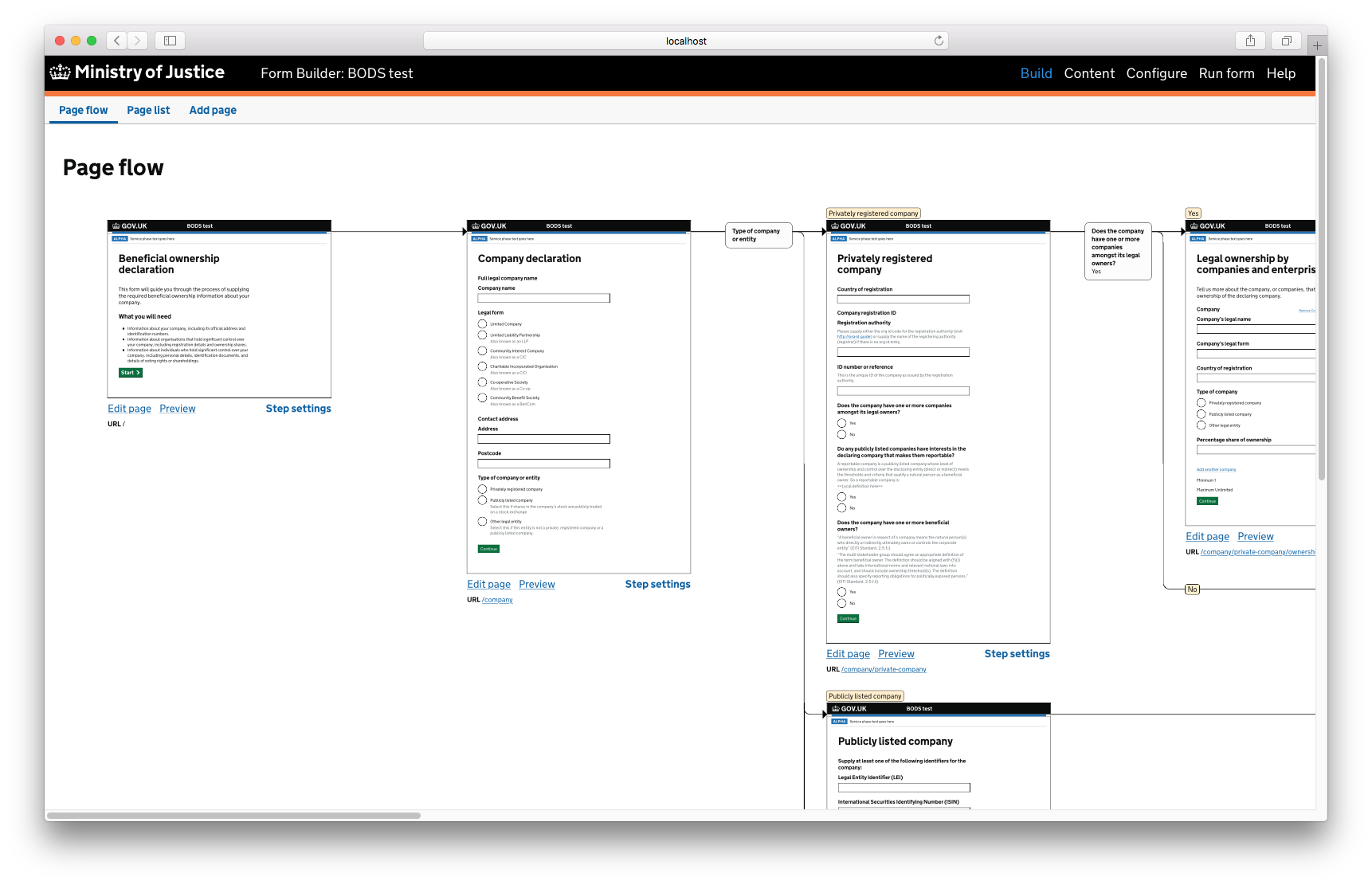Click the Company name input field
1372x885 pixels.
click(543, 298)
